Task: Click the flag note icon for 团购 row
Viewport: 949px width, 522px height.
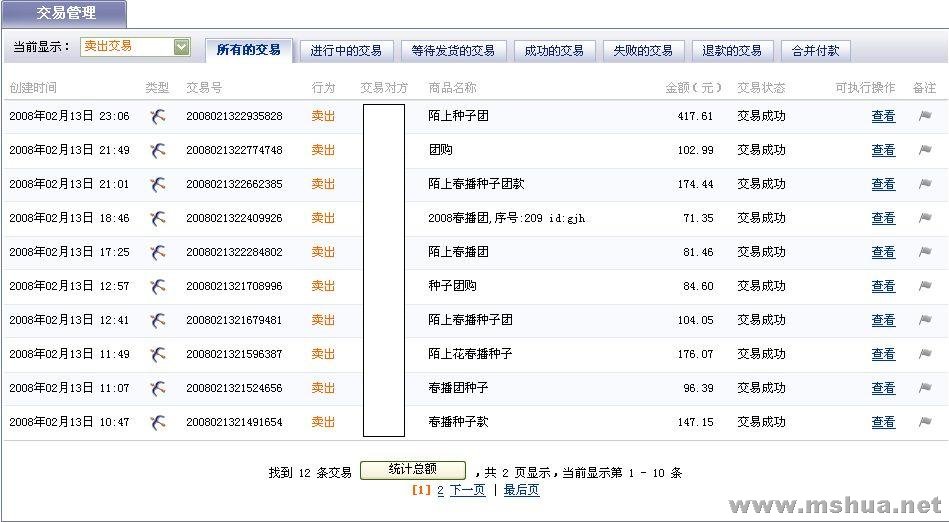Action: coord(925,150)
